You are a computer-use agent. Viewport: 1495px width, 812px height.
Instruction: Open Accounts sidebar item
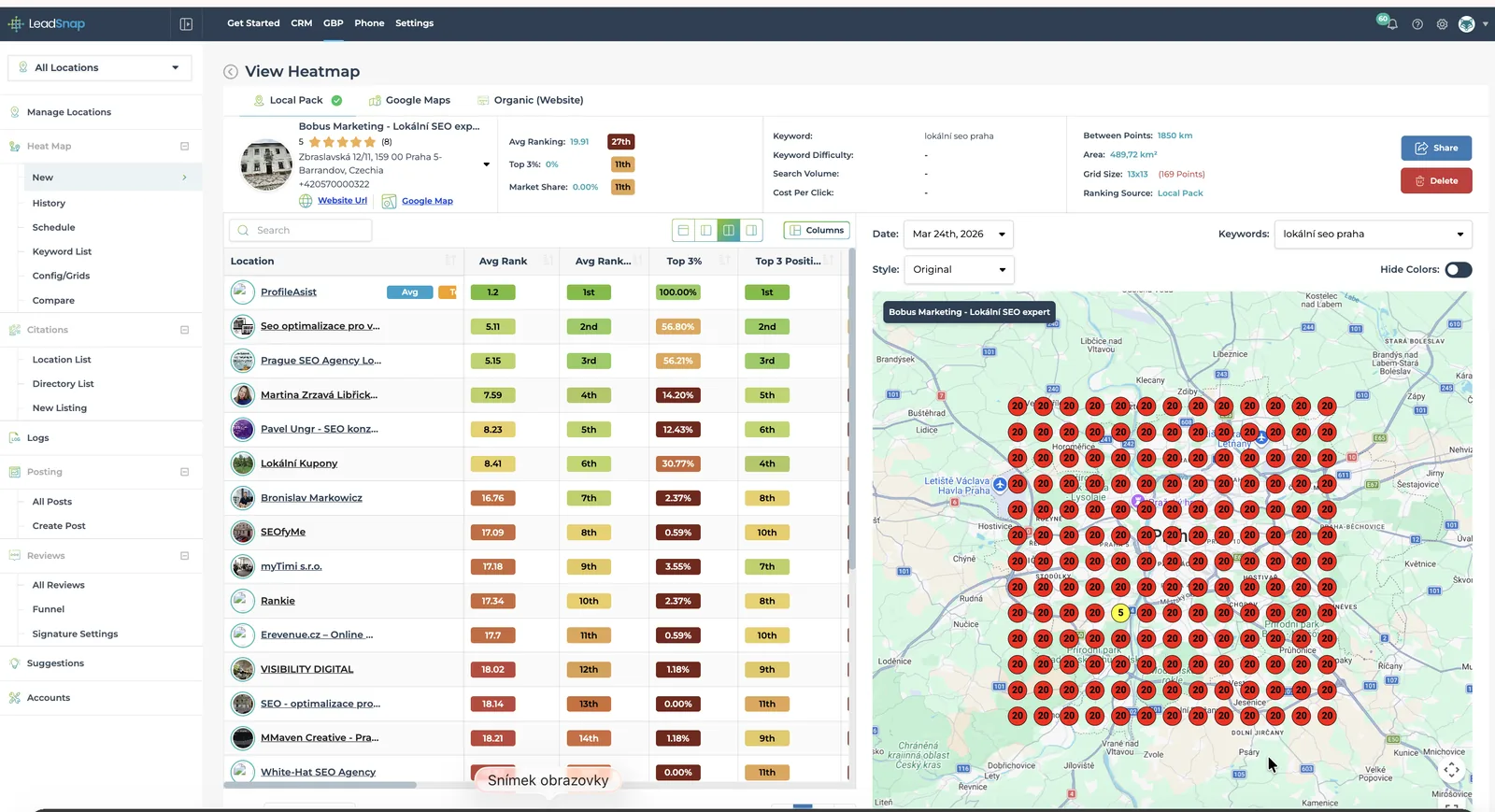point(49,698)
